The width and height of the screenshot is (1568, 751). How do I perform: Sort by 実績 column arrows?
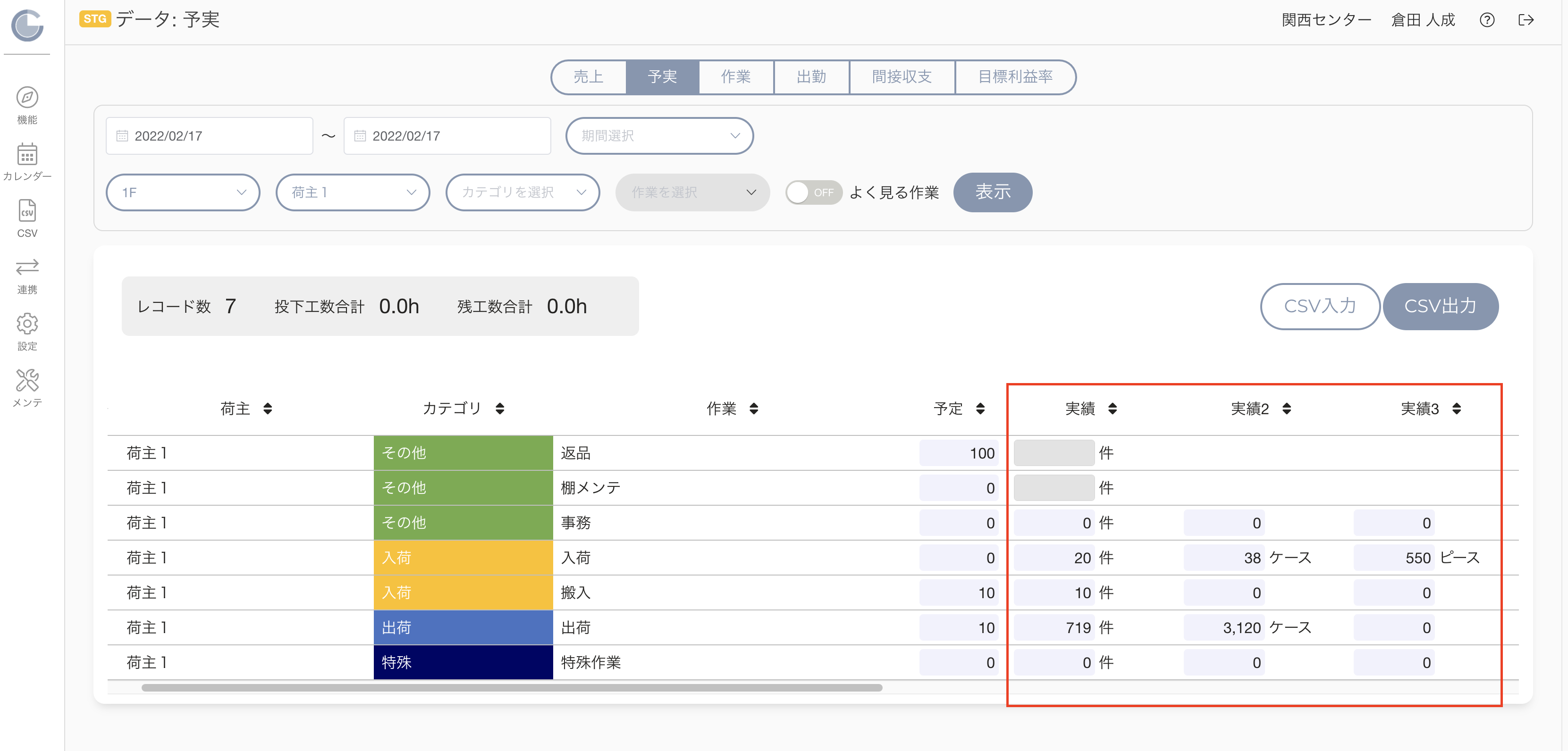(x=1112, y=409)
